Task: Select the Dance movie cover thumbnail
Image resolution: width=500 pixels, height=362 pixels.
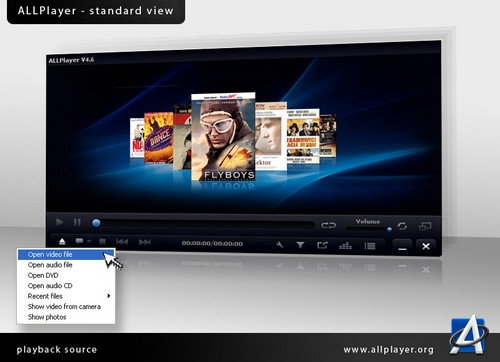Action: (158, 137)
